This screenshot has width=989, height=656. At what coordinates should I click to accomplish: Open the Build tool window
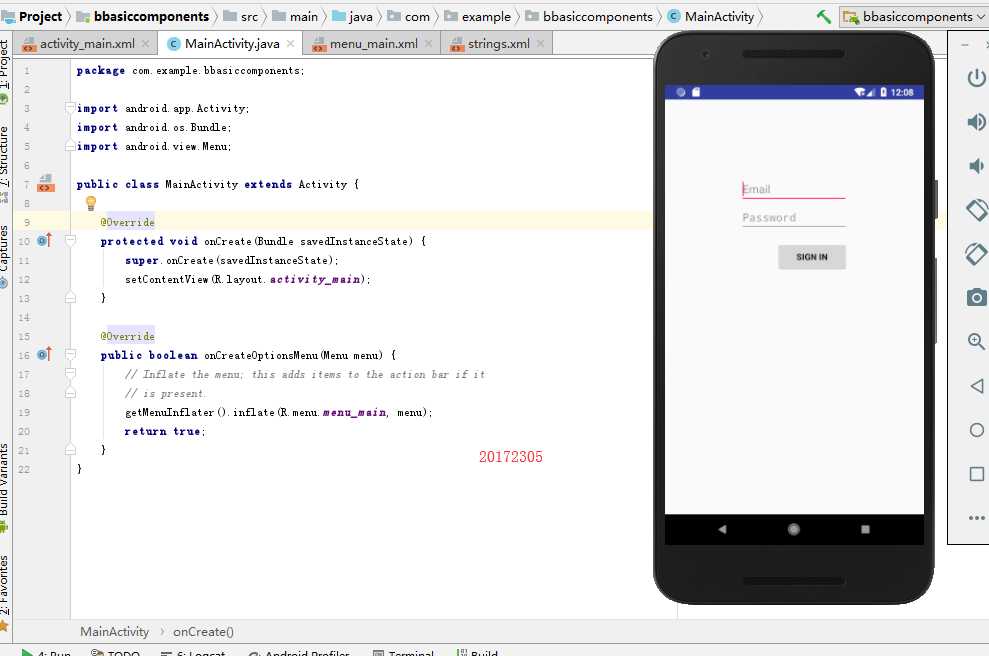tap(477, 652)
